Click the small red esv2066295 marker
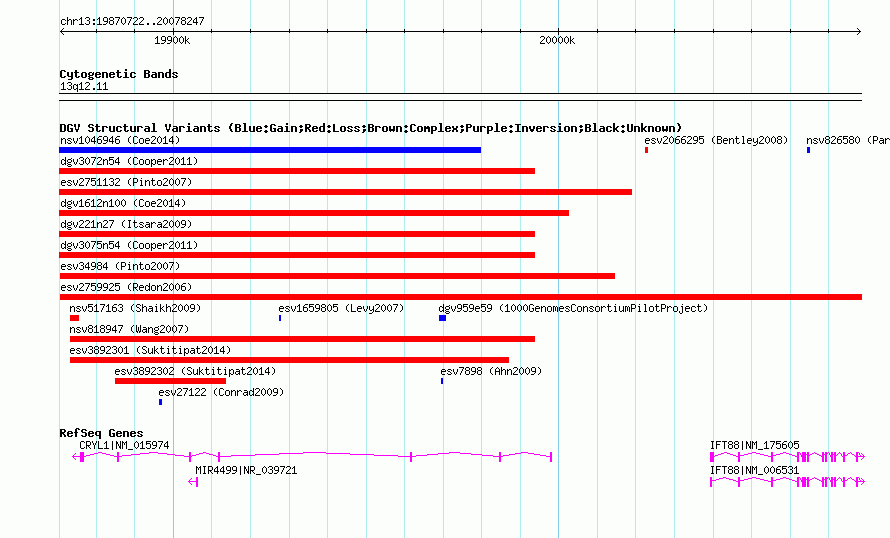The width and height of the screenshot is (890, 538). (646, 150)
